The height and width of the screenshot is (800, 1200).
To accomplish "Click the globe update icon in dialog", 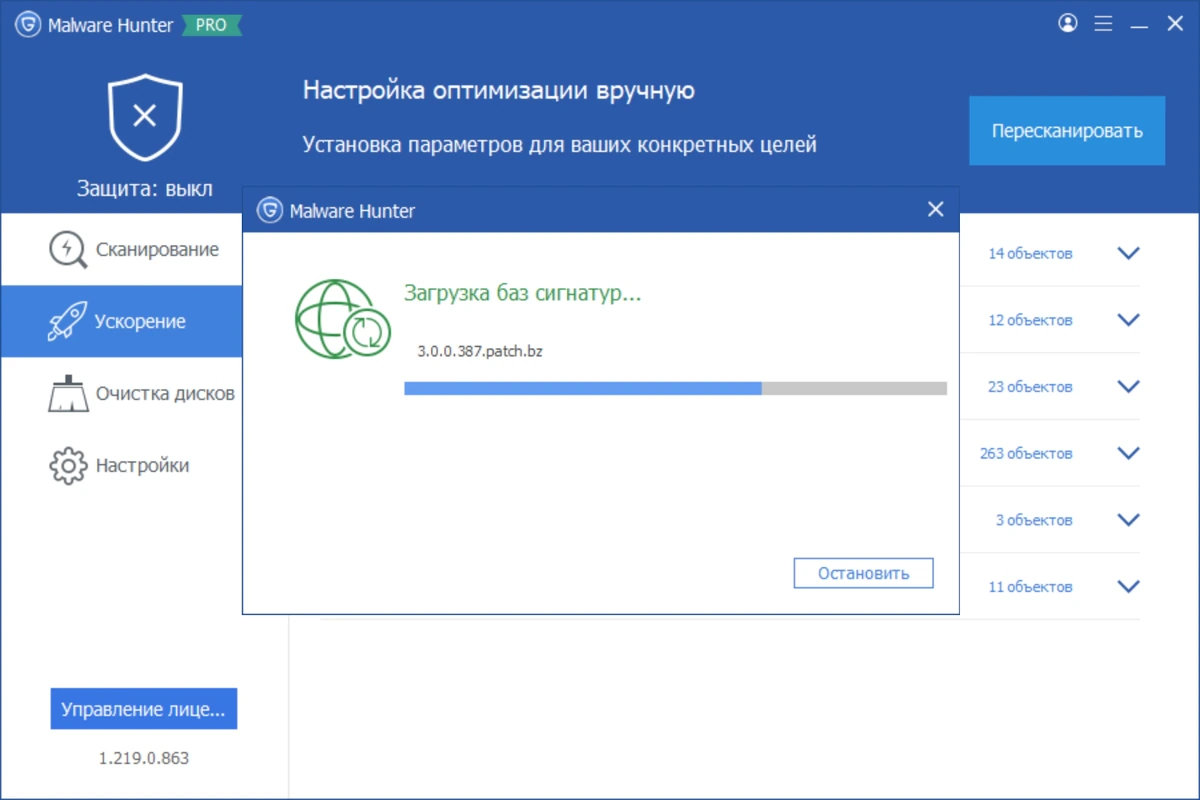I will (343, 319).
